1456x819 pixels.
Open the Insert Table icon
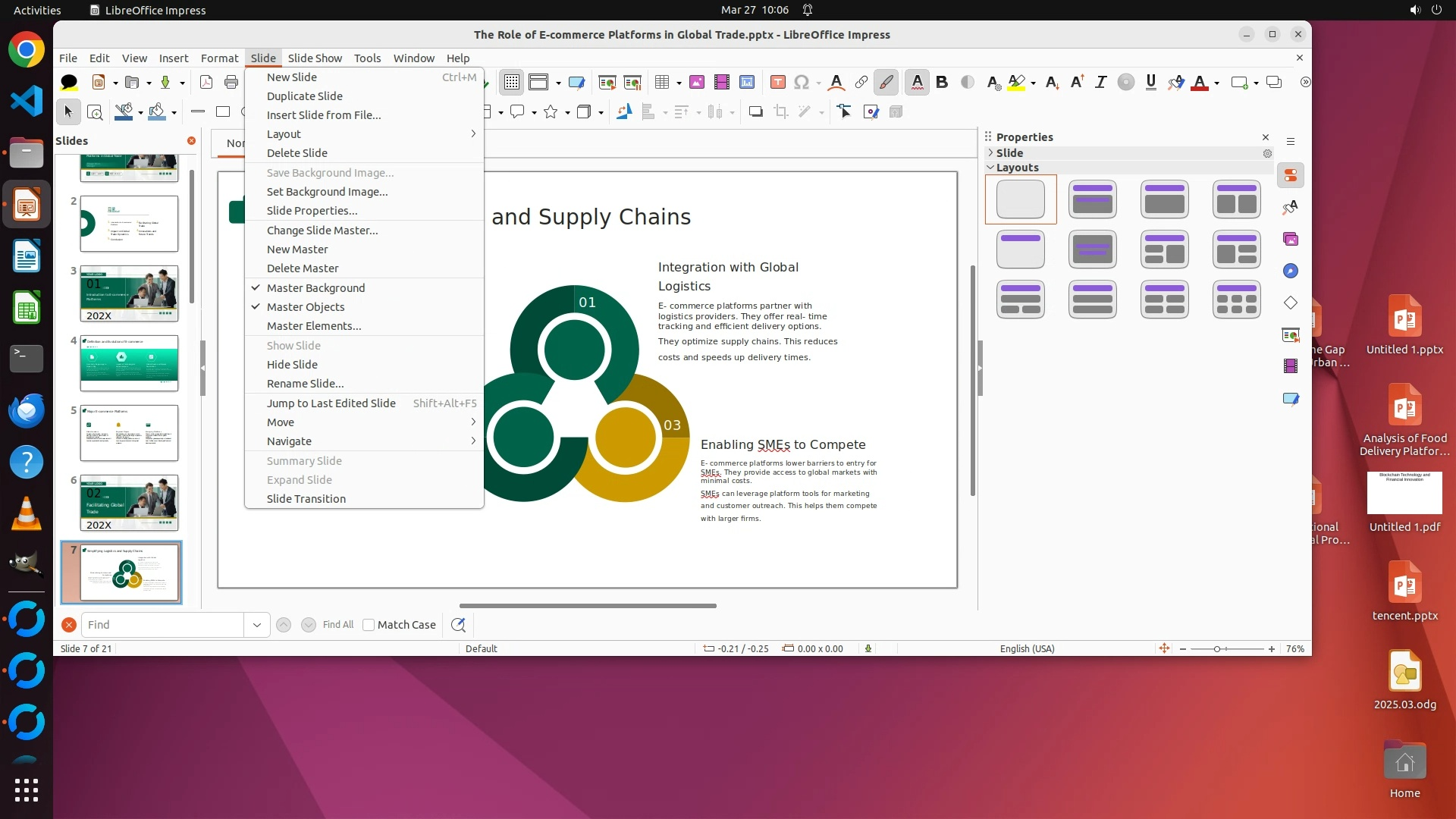[x=662, y=82]
